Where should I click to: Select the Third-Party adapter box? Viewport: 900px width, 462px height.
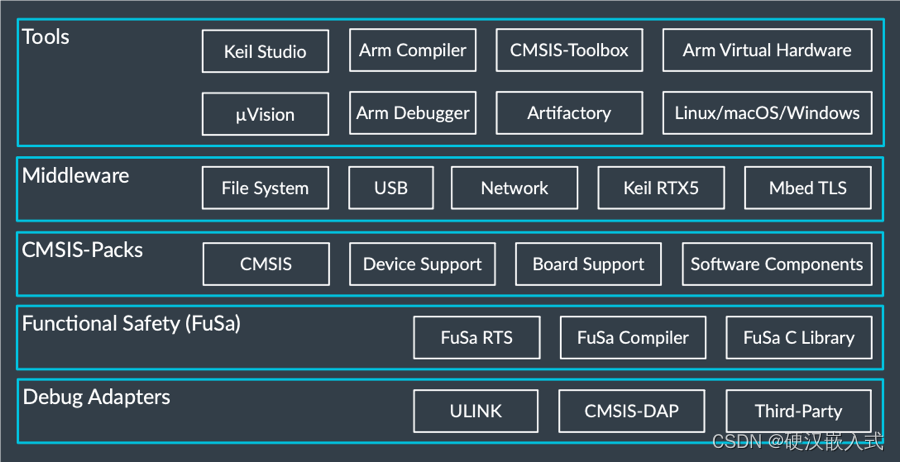[798, 411]
